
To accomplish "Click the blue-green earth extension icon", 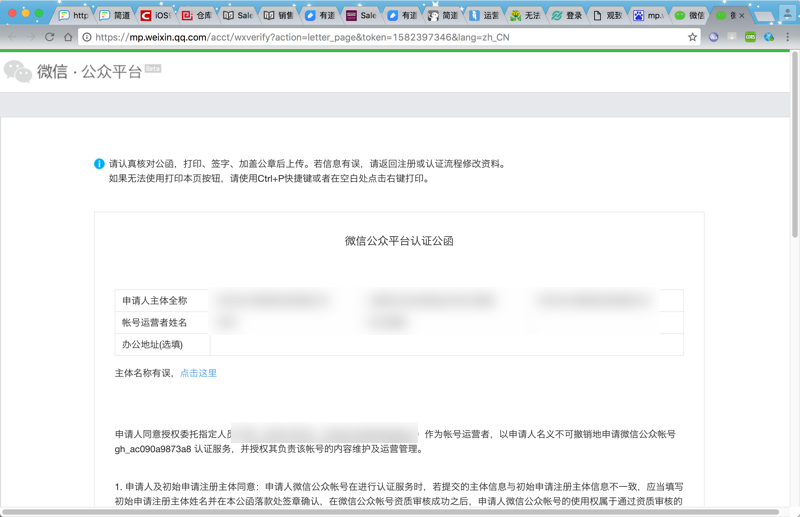I will [768, 37].
